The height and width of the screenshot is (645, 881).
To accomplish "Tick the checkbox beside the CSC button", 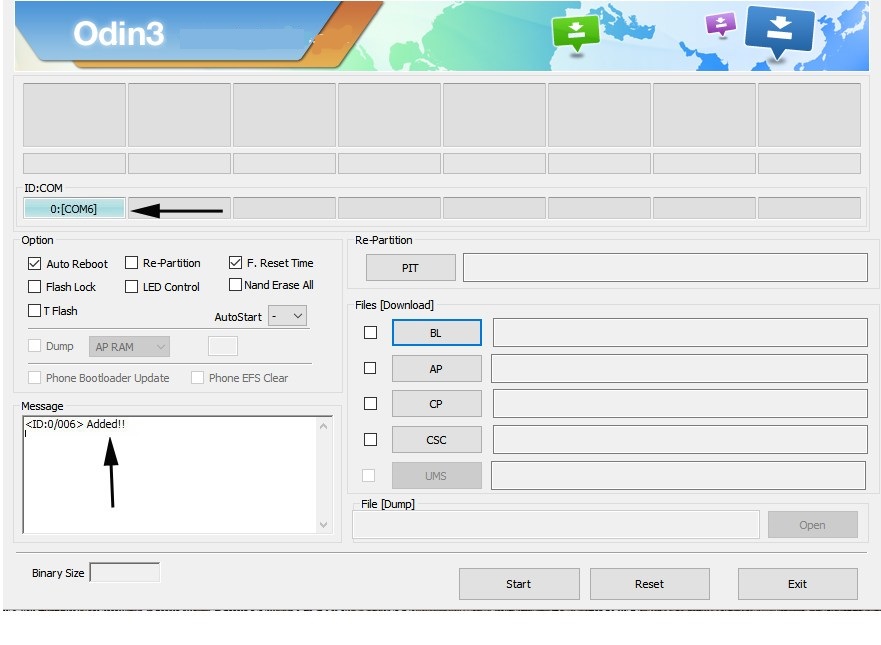I will (x=370, y=439).
